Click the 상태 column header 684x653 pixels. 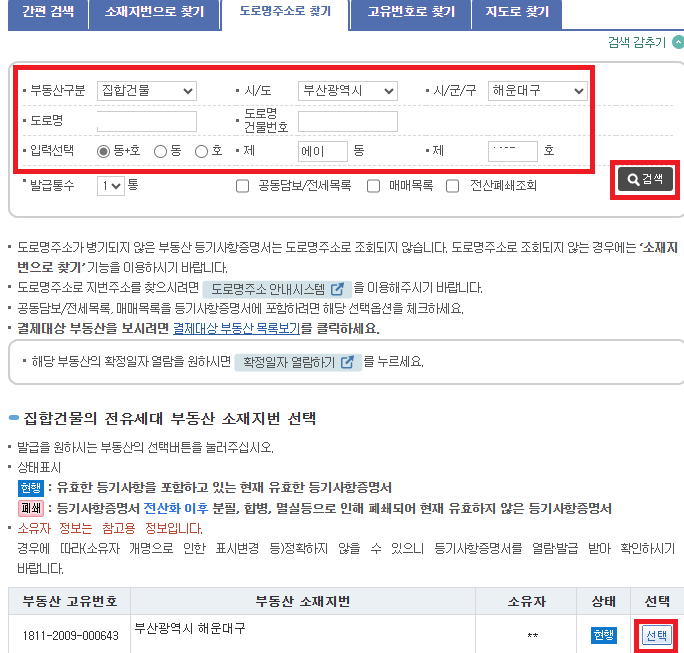603,602
